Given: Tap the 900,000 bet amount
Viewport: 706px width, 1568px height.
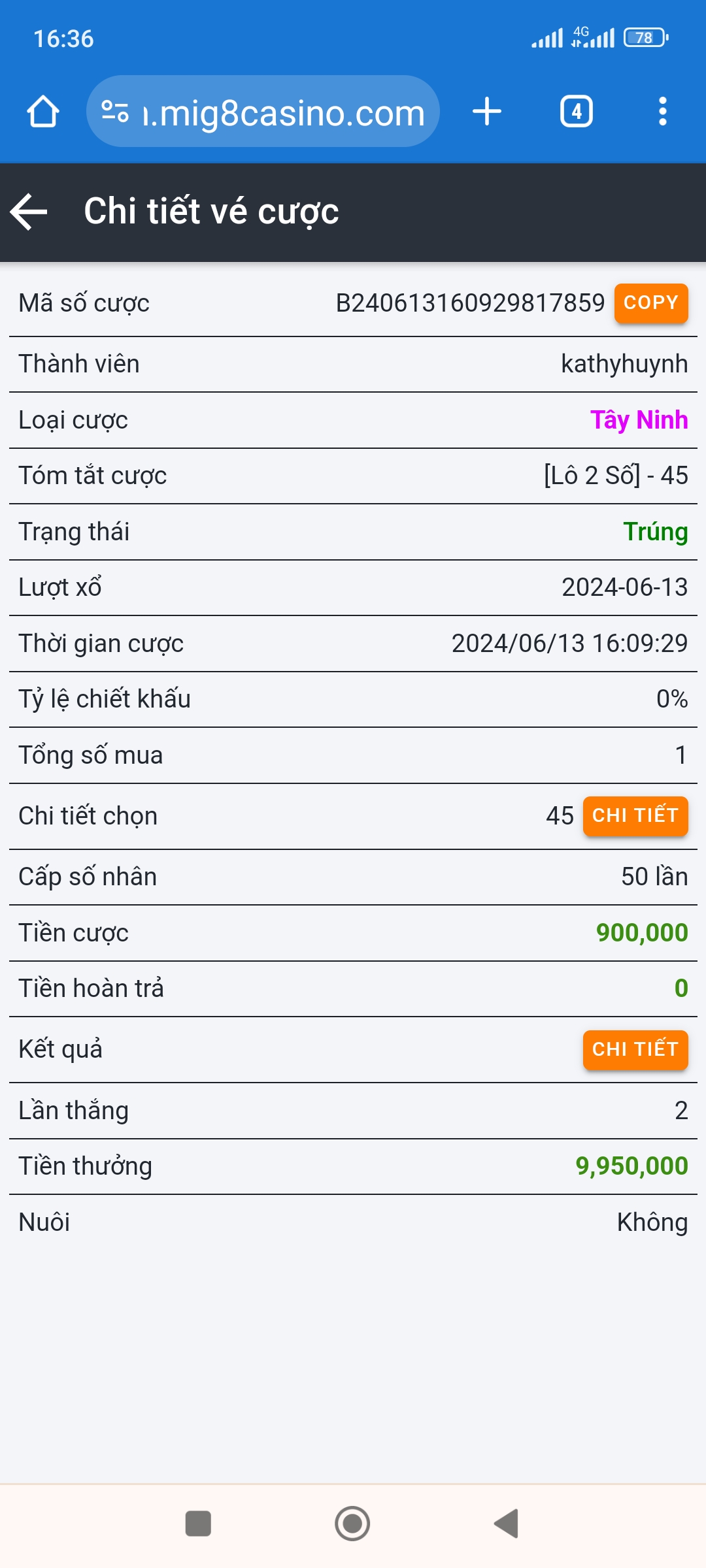Looking at the screenshot, I should pos(642,933).
